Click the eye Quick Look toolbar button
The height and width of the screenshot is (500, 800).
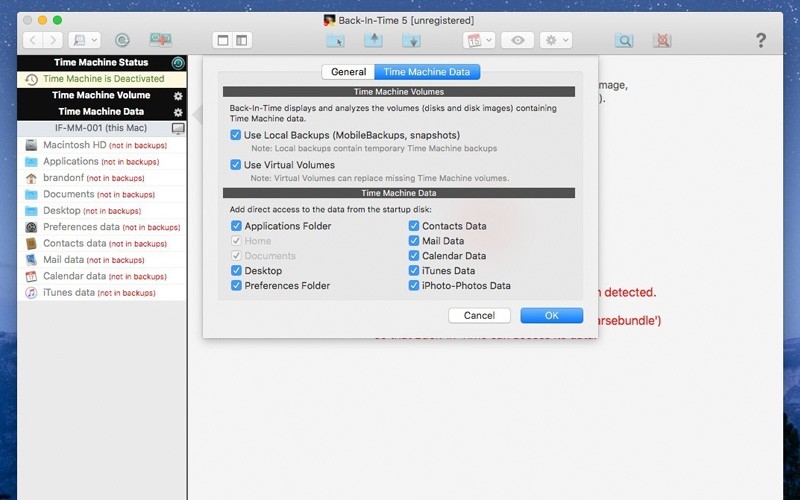tap(517, 40)
